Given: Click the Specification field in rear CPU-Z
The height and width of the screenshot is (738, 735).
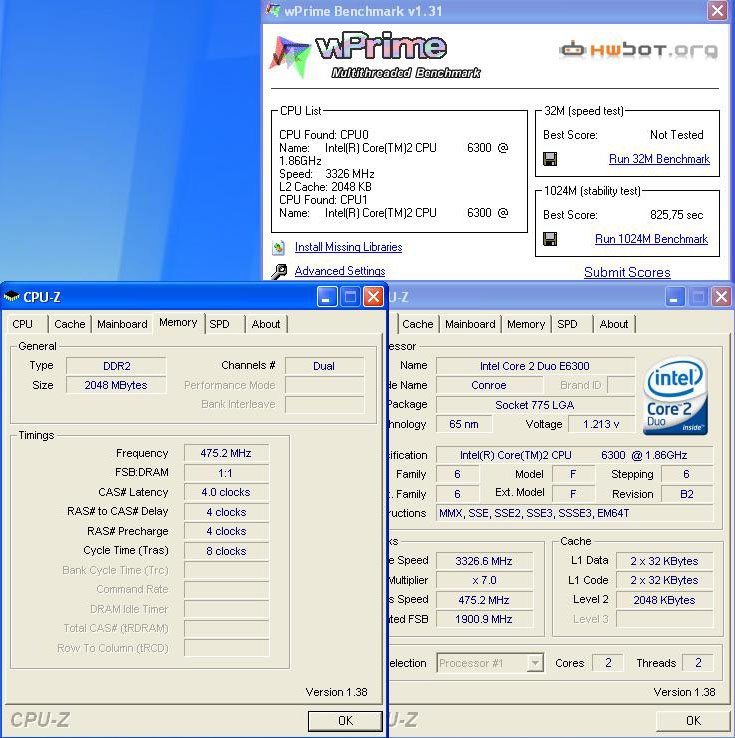Looking at the screenshot, I should click(x=575, y=455).
